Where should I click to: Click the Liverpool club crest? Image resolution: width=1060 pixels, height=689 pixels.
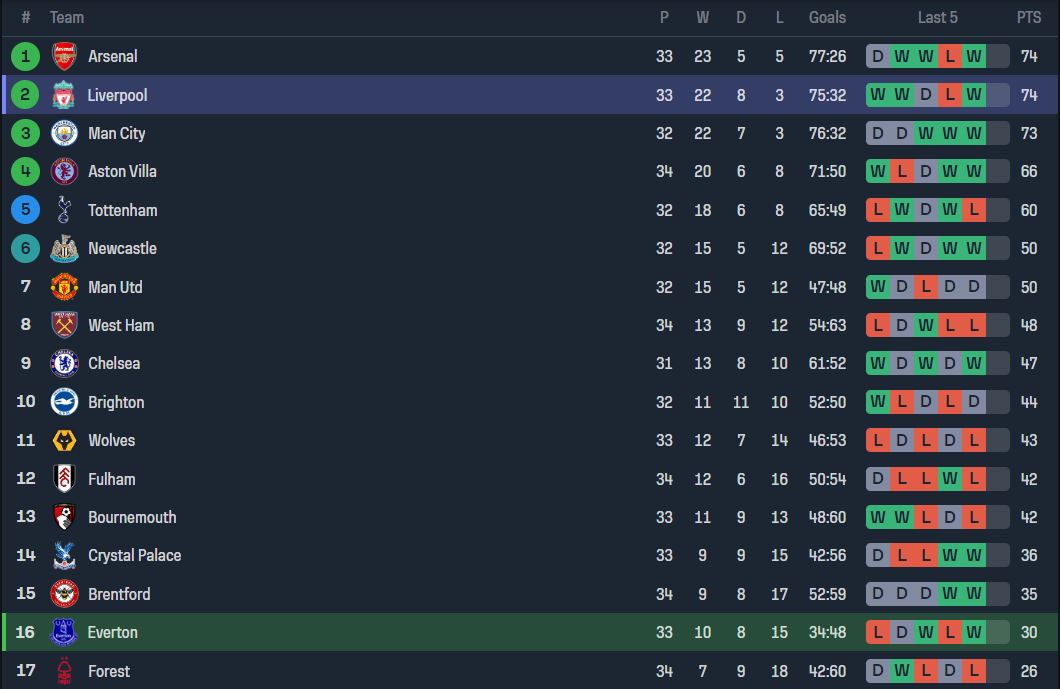pyautogui.click(x=64, y=95)
